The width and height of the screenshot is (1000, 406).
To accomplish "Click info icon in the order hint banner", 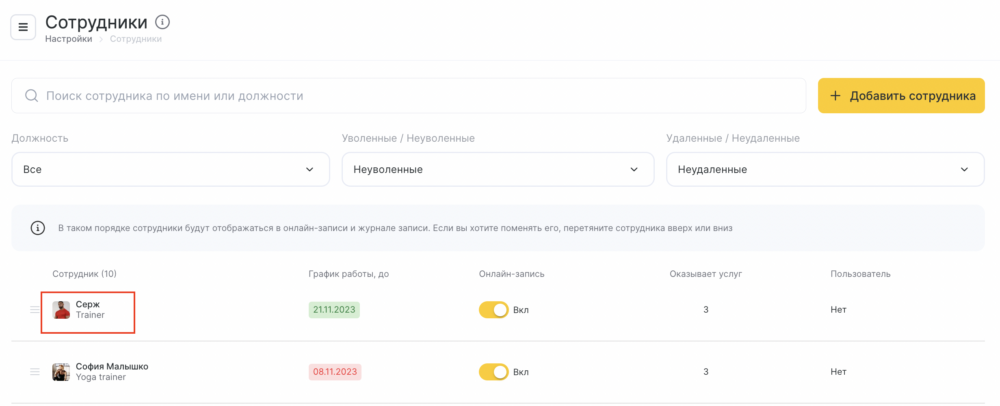I will (x=38, y=228).
